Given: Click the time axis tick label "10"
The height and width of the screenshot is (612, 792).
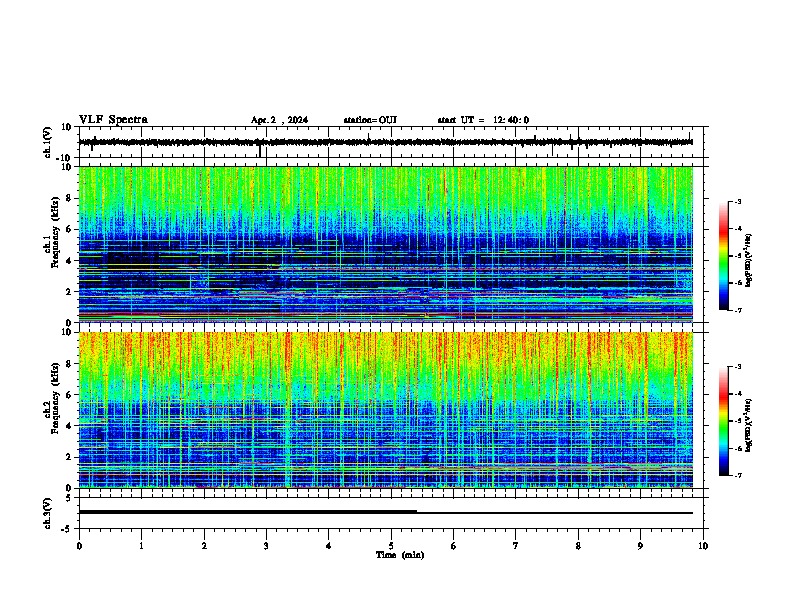Looking at the screenshot, I should [x=703, y=546].
